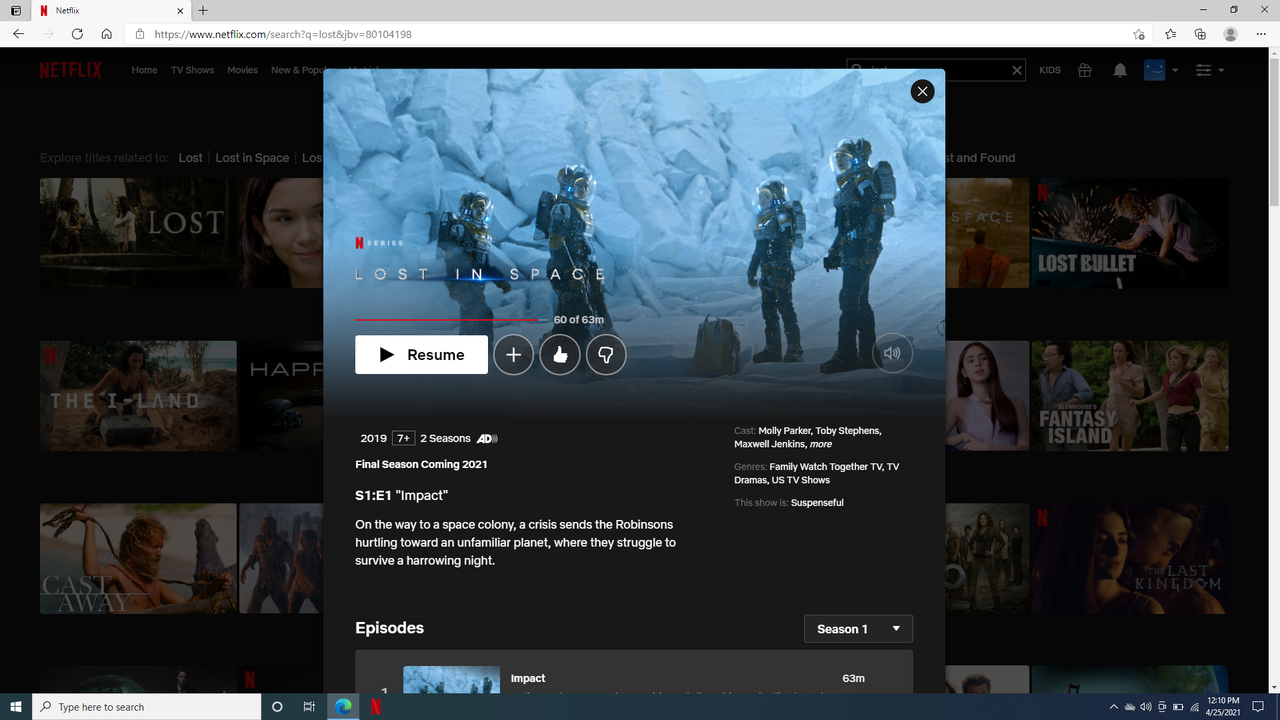
Task: Open the Fantasy Island thumbnail
Action: coord(1130,396)
